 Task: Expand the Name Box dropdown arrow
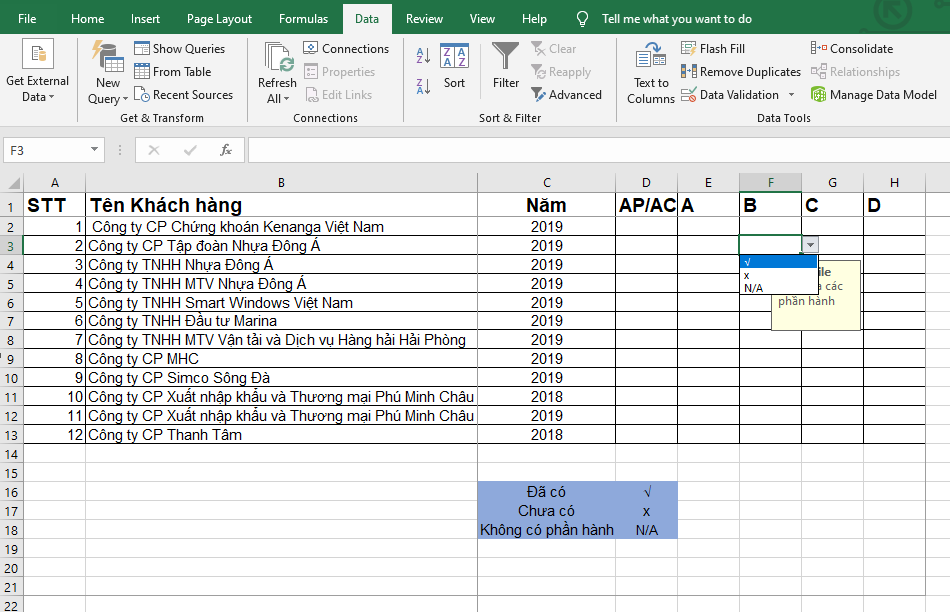[x=95, y=150]
